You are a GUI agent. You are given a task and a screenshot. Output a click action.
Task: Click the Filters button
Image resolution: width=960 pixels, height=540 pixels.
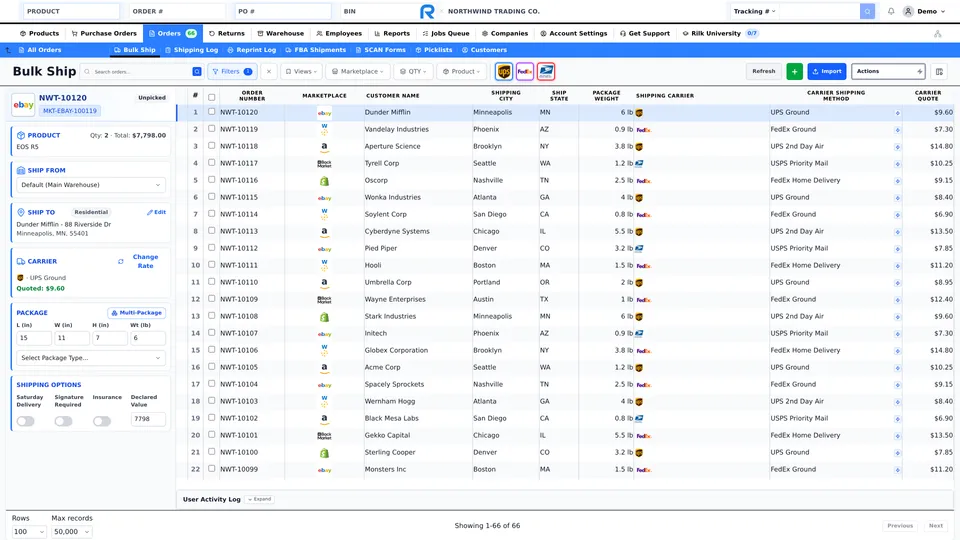[232, 72]
